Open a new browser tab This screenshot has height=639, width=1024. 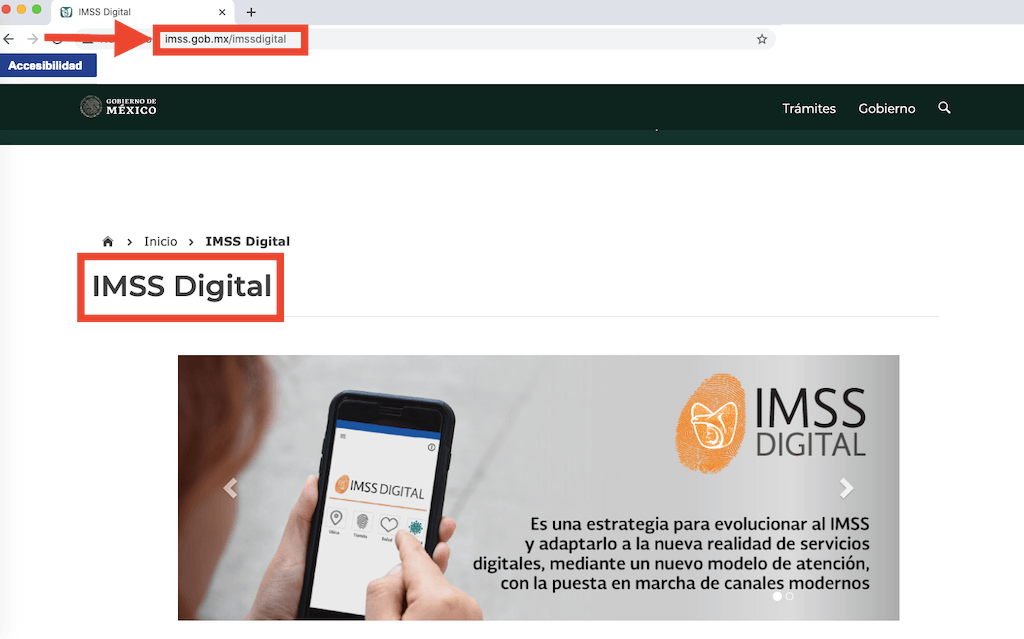[251, 12]
